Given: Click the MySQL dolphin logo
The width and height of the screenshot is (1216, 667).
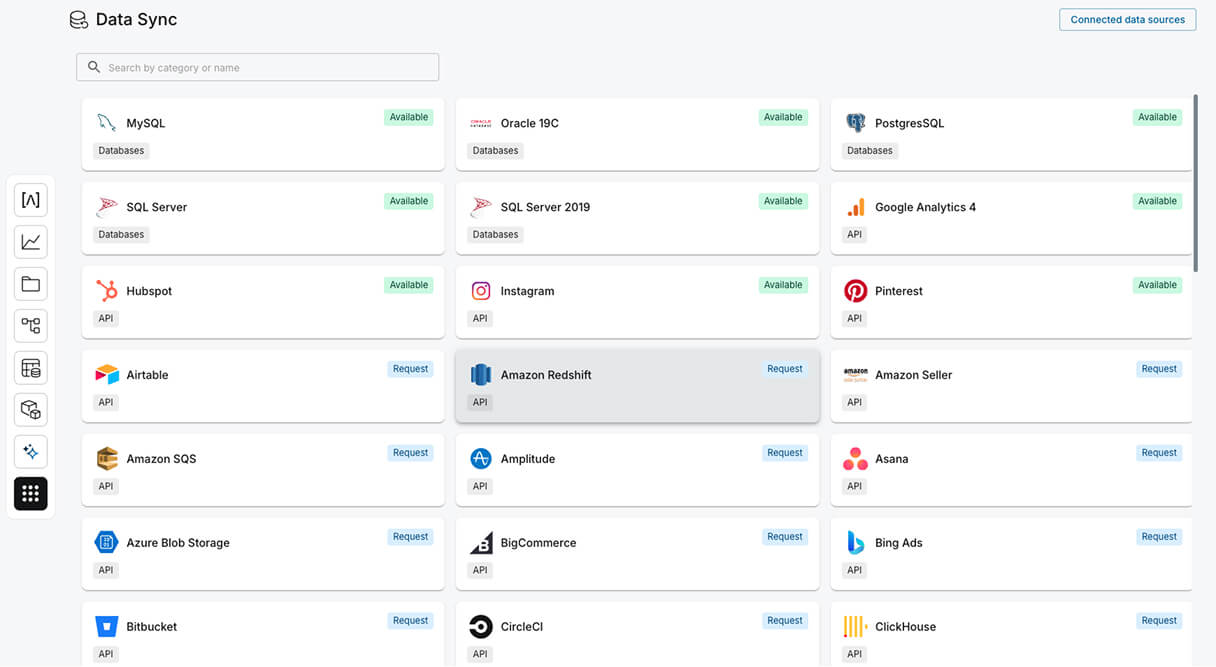Looking at the screenshot, I should 106,123.
